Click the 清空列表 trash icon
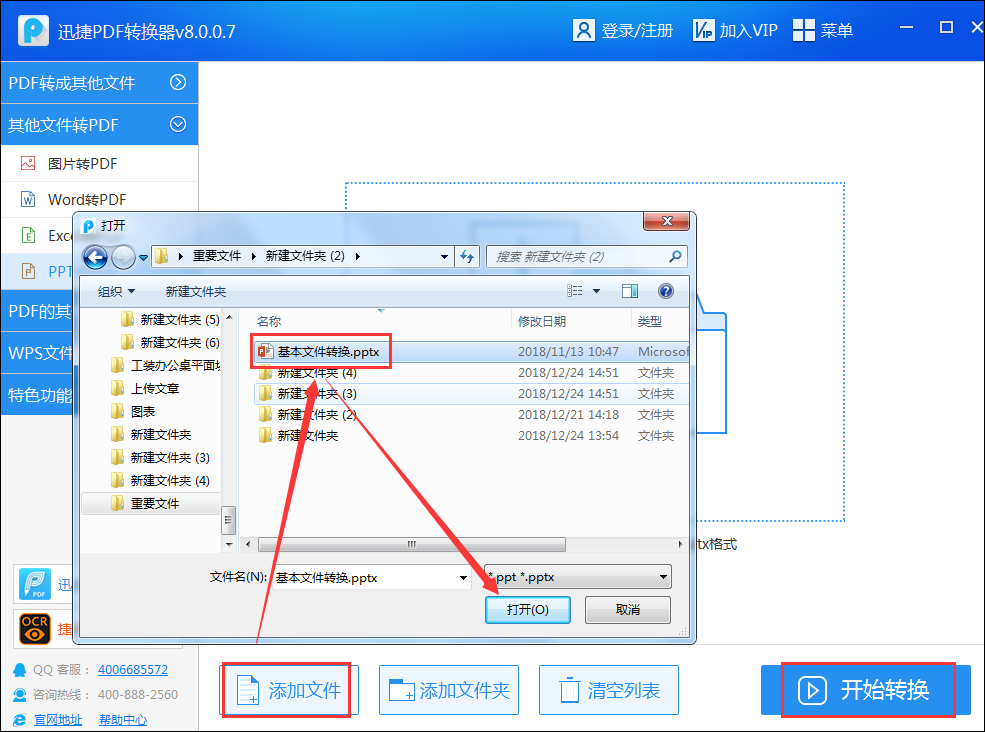 pos(569,690)
